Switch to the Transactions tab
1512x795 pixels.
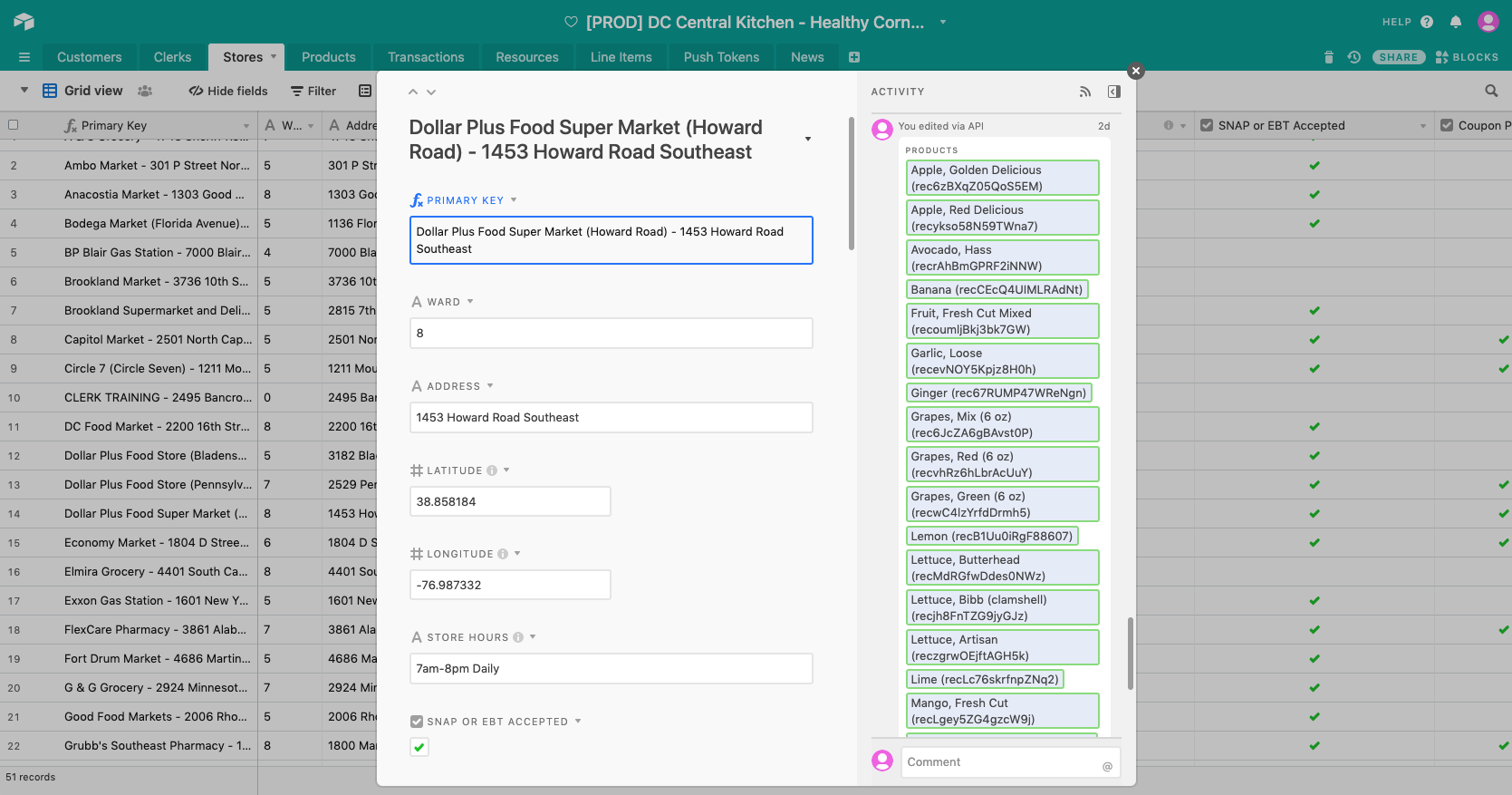[426, 57]
